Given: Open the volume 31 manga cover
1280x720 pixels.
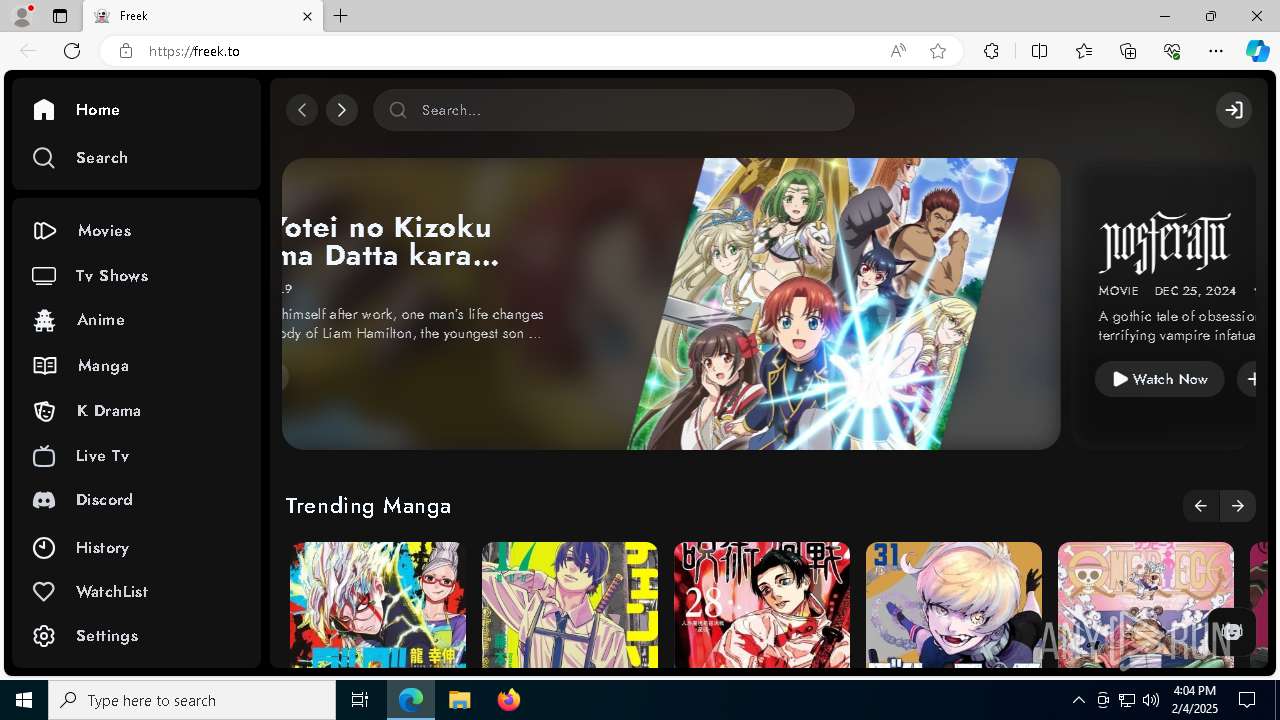Looking at the screenshot, I should [954, 605].
